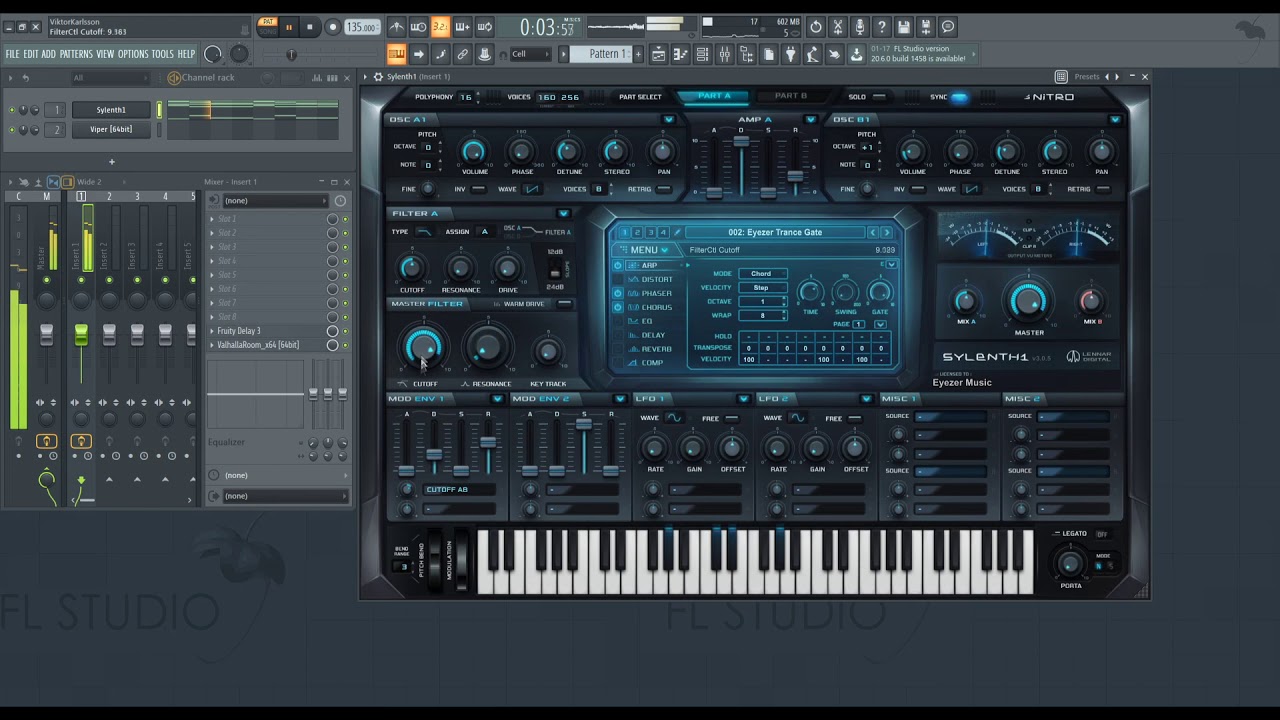1280x720 pixels.
Task: Toggle the WARM DRIVE switch
Action: [565, 304]
